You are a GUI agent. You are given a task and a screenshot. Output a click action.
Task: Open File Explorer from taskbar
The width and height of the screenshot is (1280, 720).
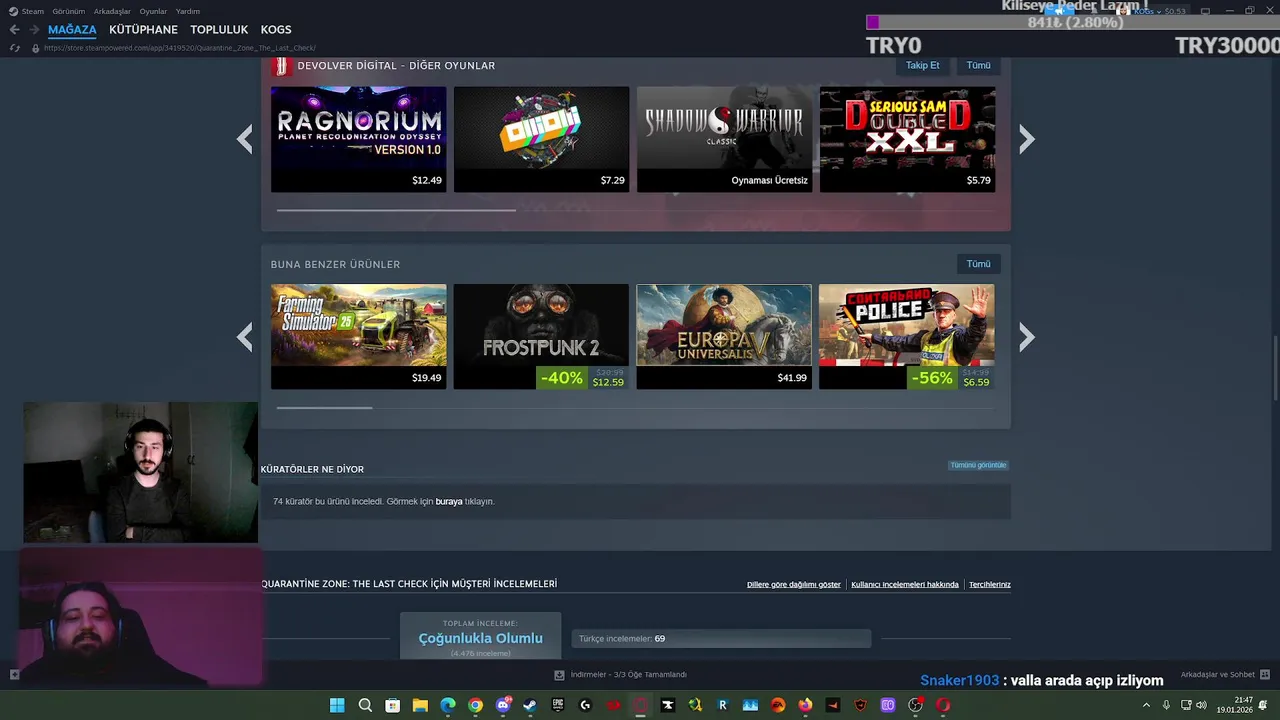point(420,705)
